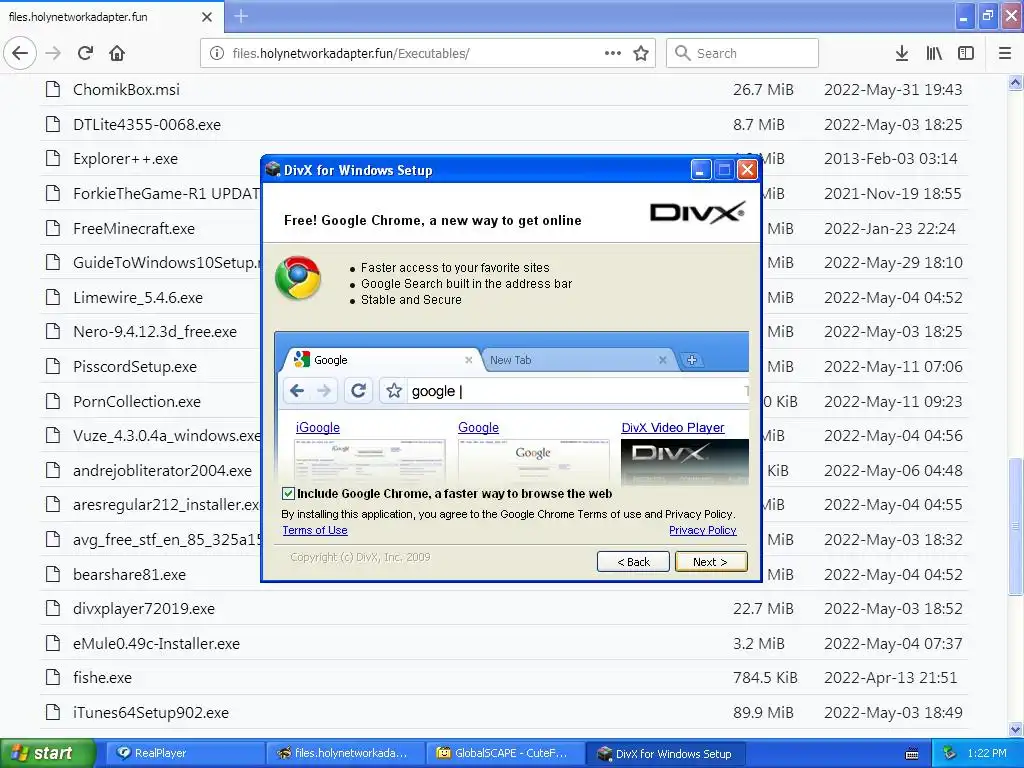This screenshot has width=1024, height=768.
Task: Click the DivX logo in installer header
Action: pos(697,213)
